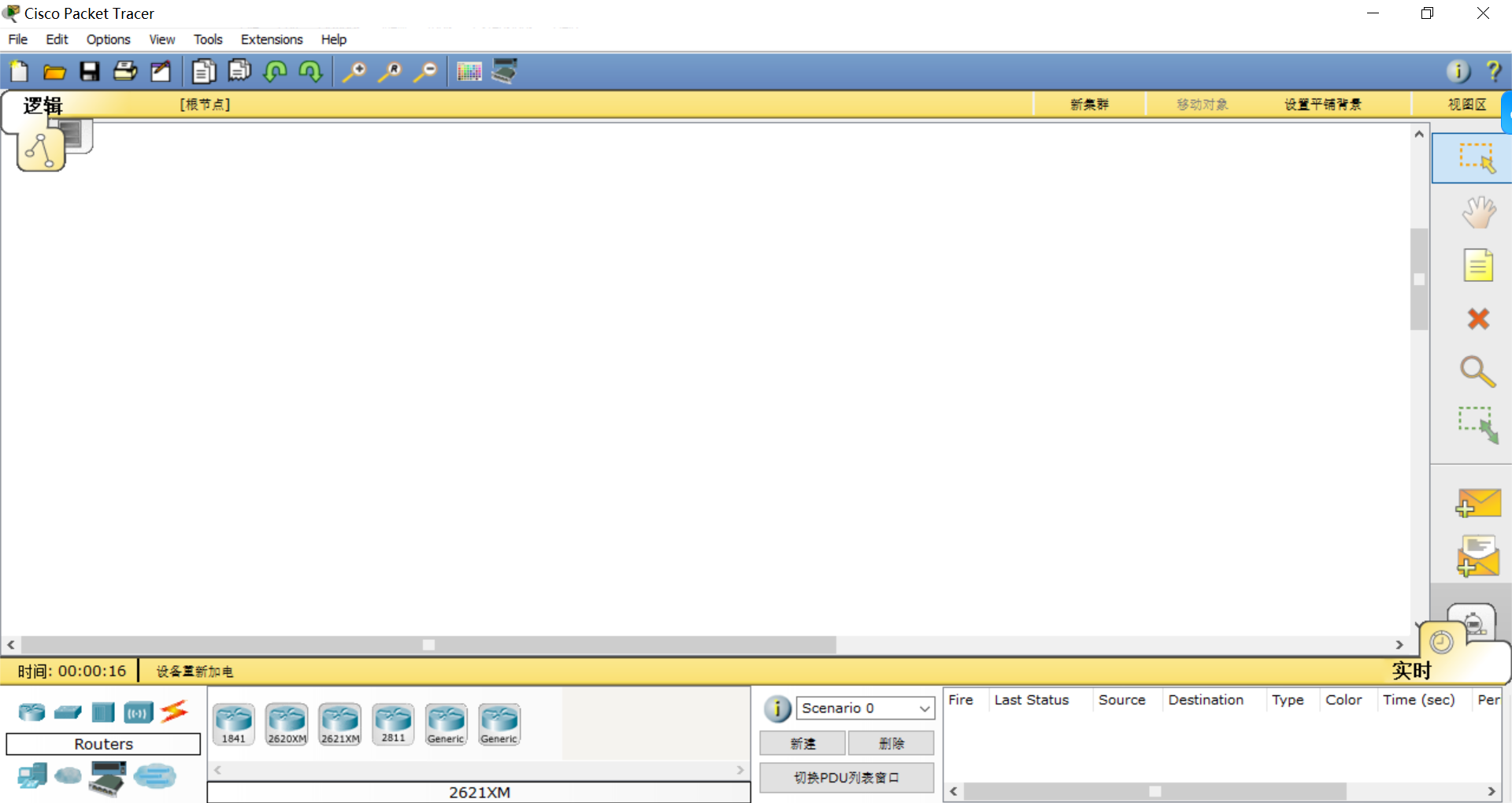Click the 删除 scenario button
Image resolution: width=1512 pixels, height=803 pixels.
891,743
